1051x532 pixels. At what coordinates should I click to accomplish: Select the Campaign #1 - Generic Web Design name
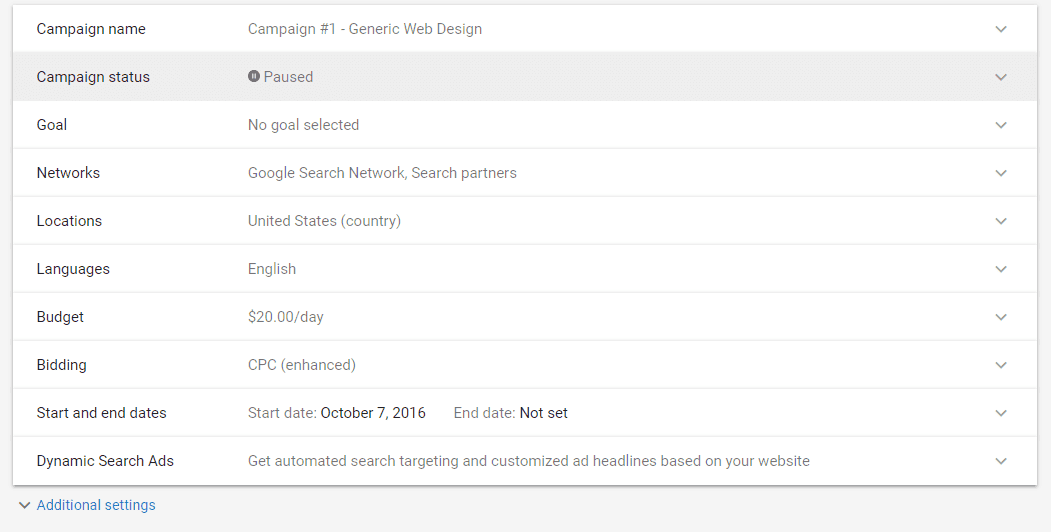click(x=365, y=29)
